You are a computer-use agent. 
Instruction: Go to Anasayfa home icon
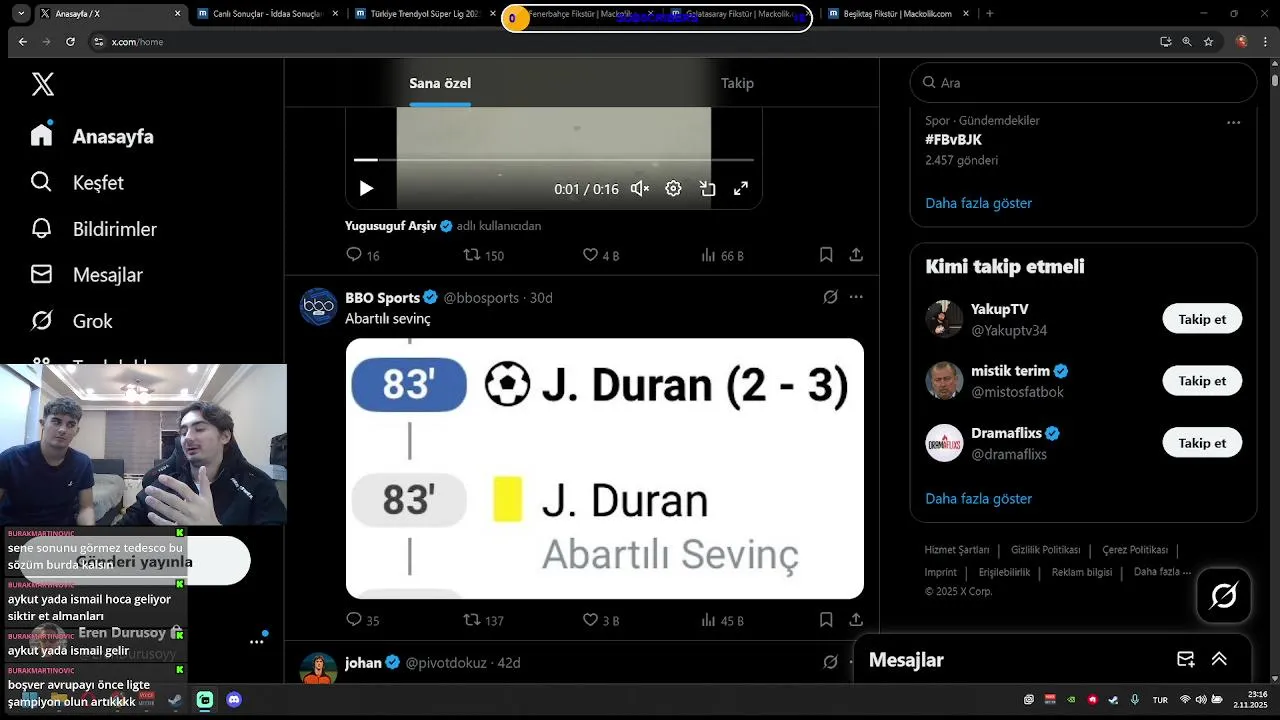click(41, 135)
